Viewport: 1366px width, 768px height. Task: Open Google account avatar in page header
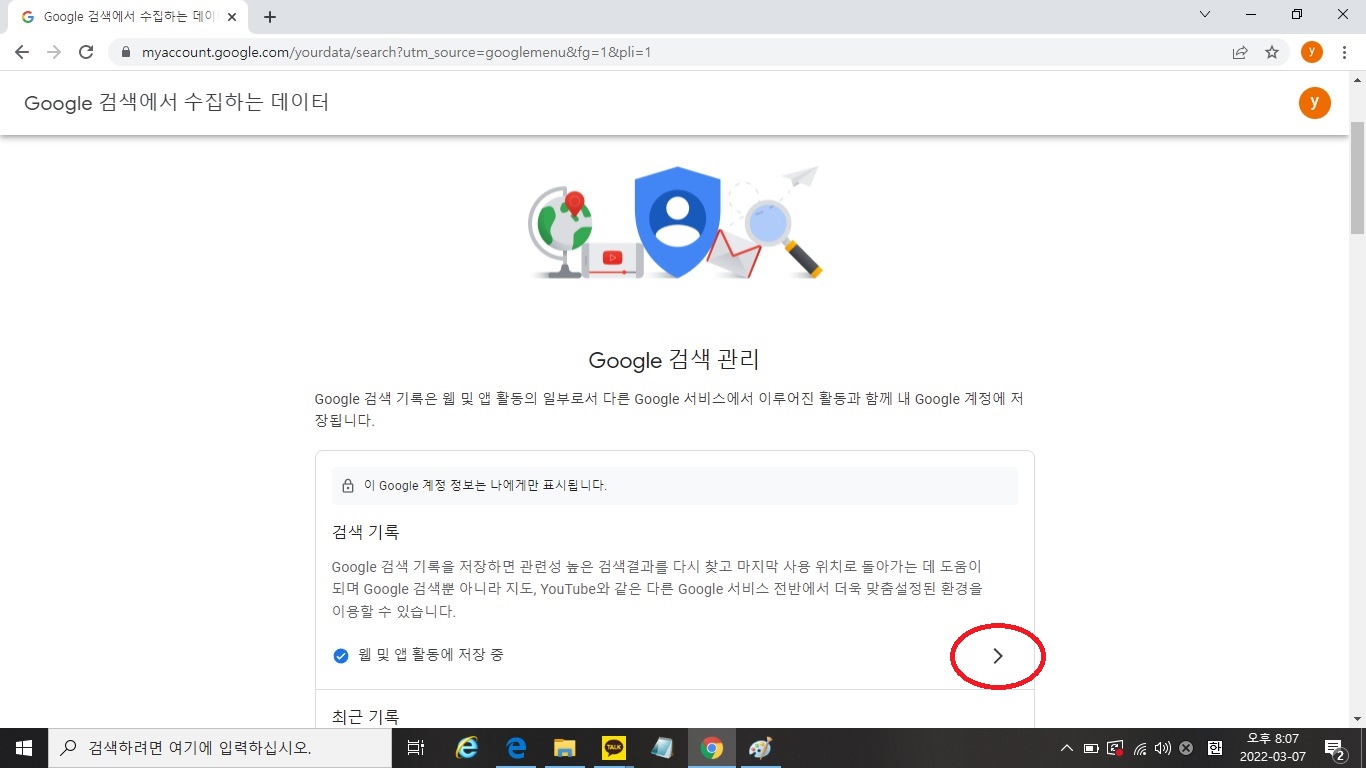tap(1314, 102)
